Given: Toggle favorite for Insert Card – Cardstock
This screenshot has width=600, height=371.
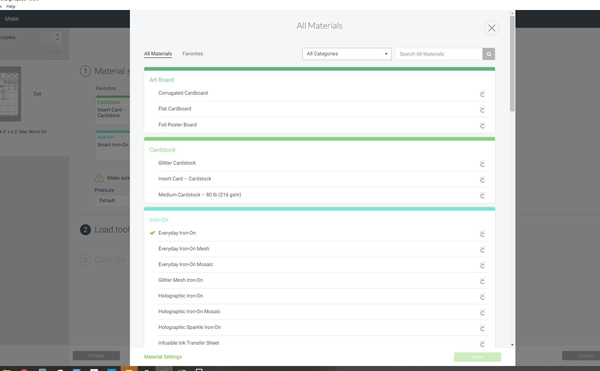Looking at the screenshot, I should tap(482, 180).
